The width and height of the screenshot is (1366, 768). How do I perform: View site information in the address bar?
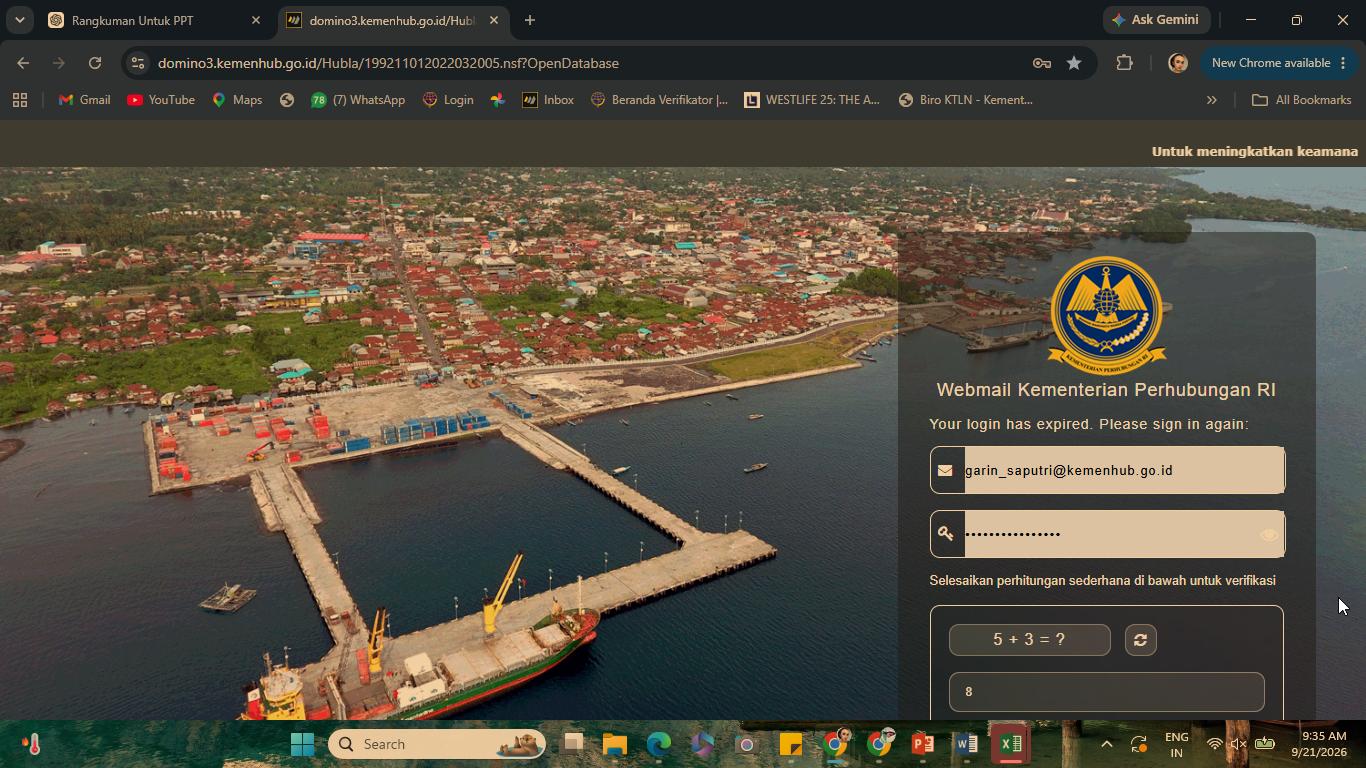tap(138, 63)
